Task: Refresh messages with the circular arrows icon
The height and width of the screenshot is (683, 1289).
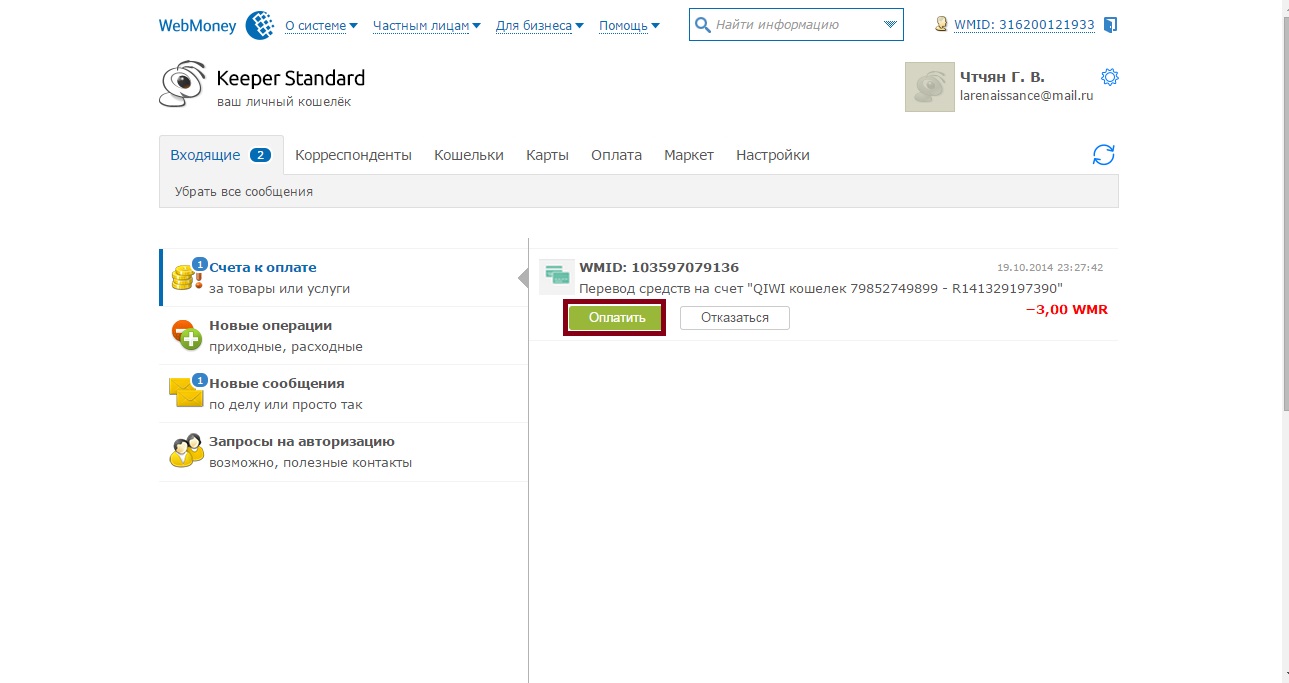Action: click(1103, 155)
